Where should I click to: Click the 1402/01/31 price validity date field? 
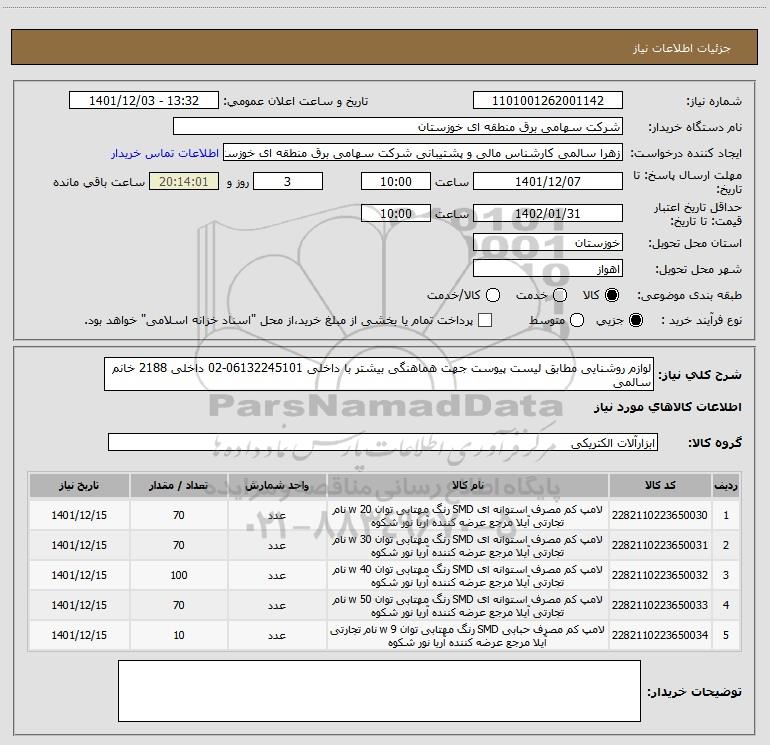click(x=547, y=214)
